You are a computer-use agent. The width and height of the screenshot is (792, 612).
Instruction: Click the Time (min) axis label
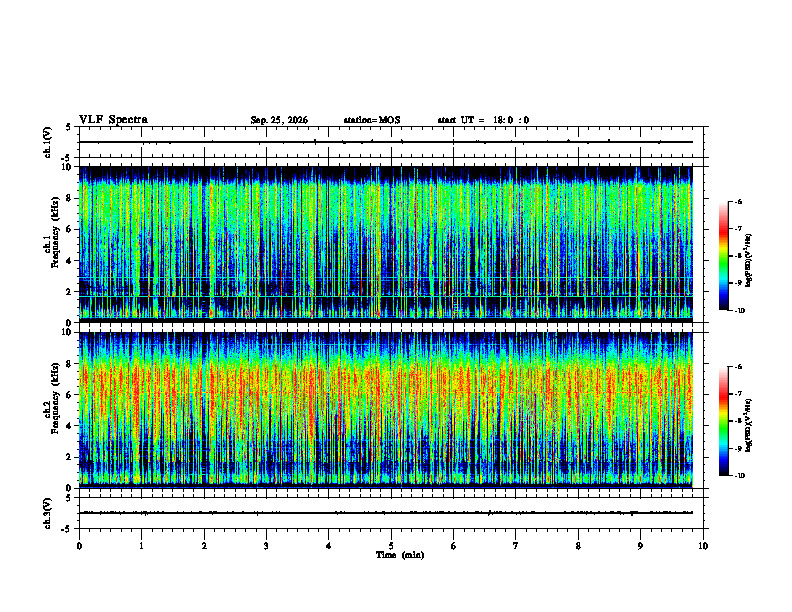(x=400, y=555)
